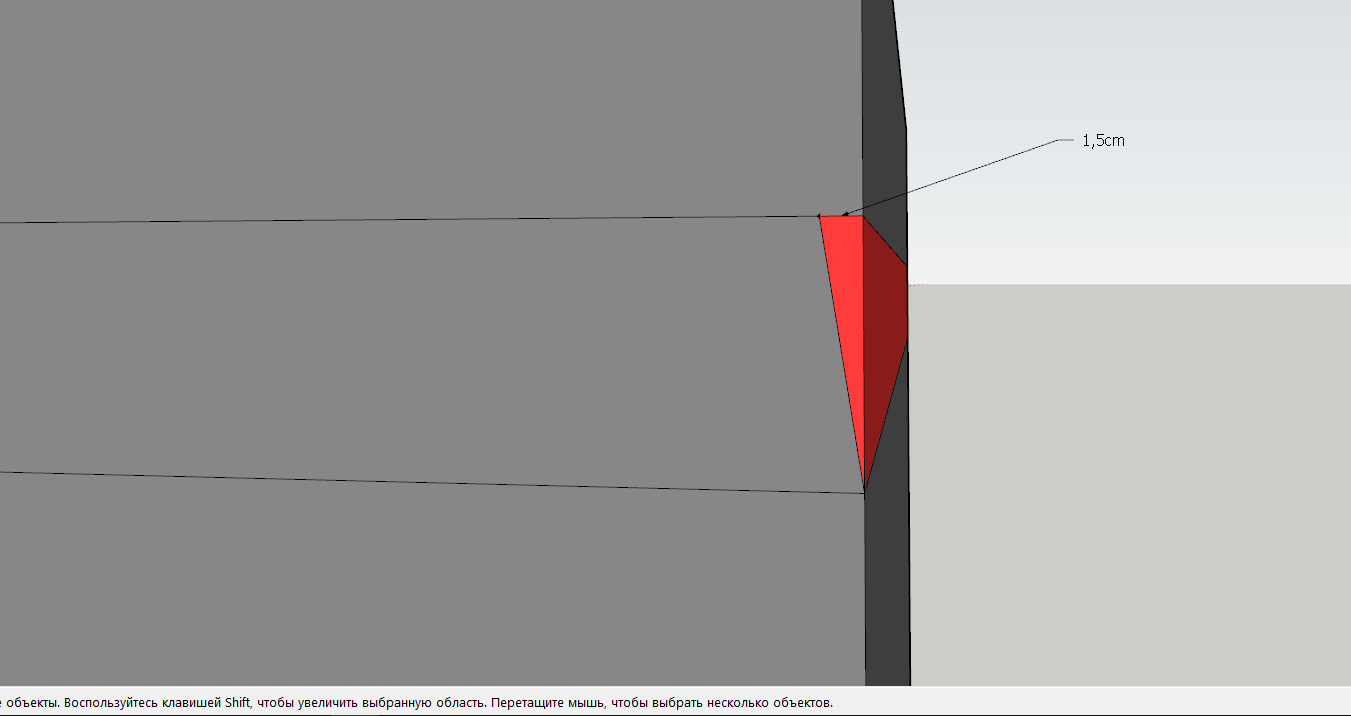
Task: Click the leader line toward 1,5cm text
Action: pyautogui.click(x=950, y=178)
